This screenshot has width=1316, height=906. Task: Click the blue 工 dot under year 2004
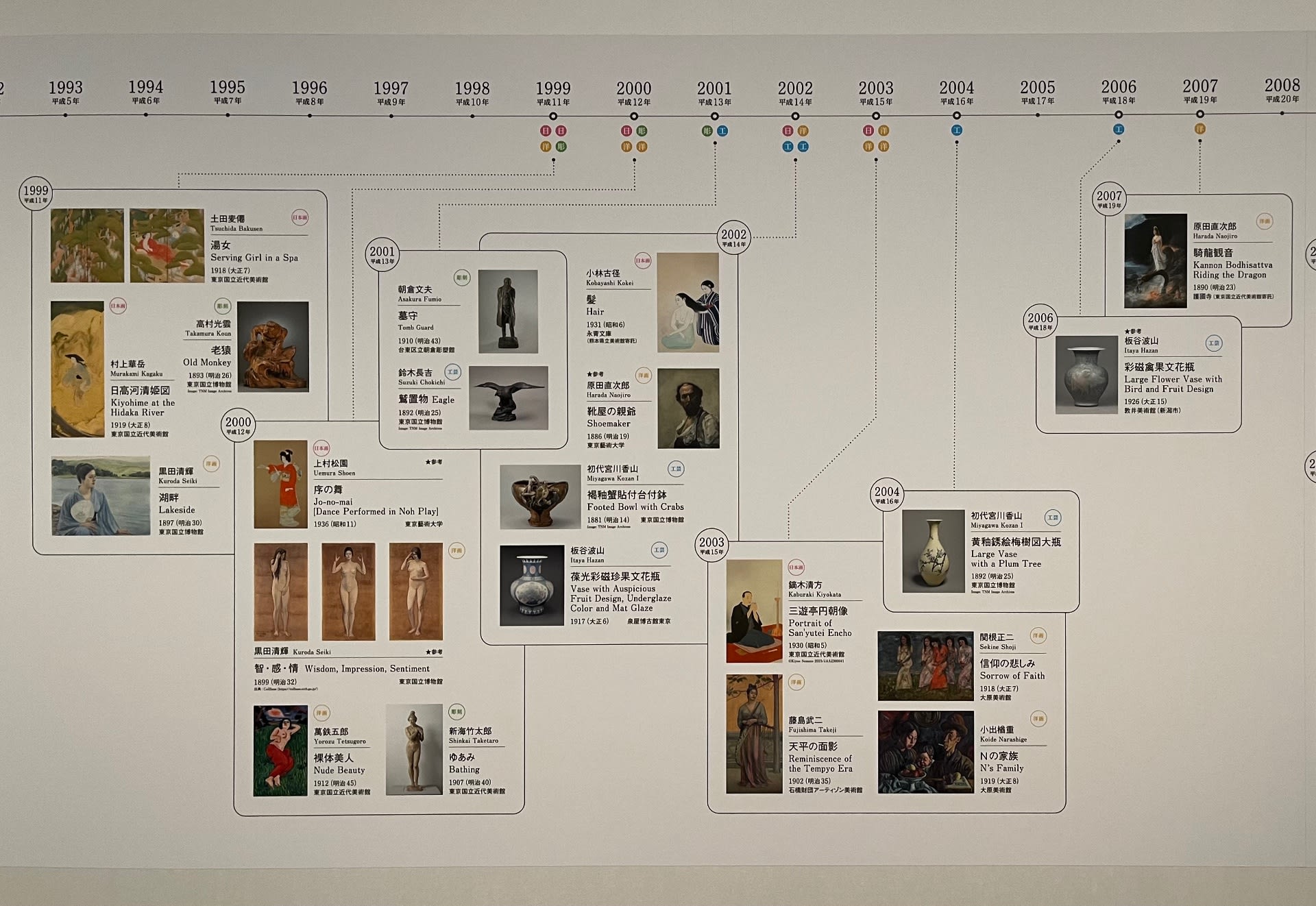pyautogui.click(x=957, y=130)
